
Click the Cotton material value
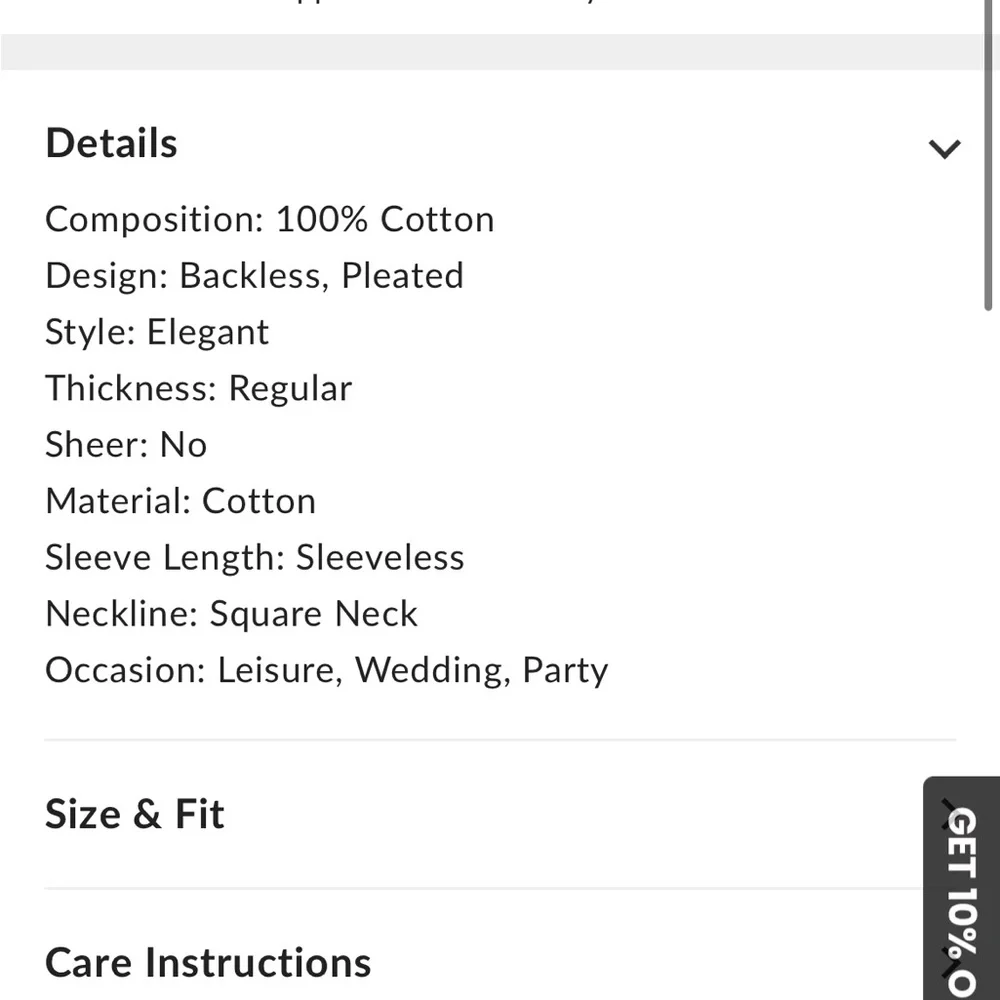(x=259, y=500)
